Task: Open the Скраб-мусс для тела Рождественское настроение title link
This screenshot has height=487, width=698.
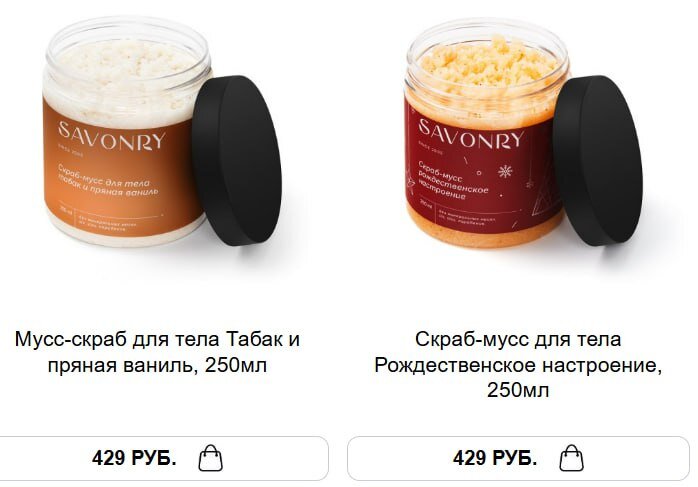Action: (x=518, y=365)
